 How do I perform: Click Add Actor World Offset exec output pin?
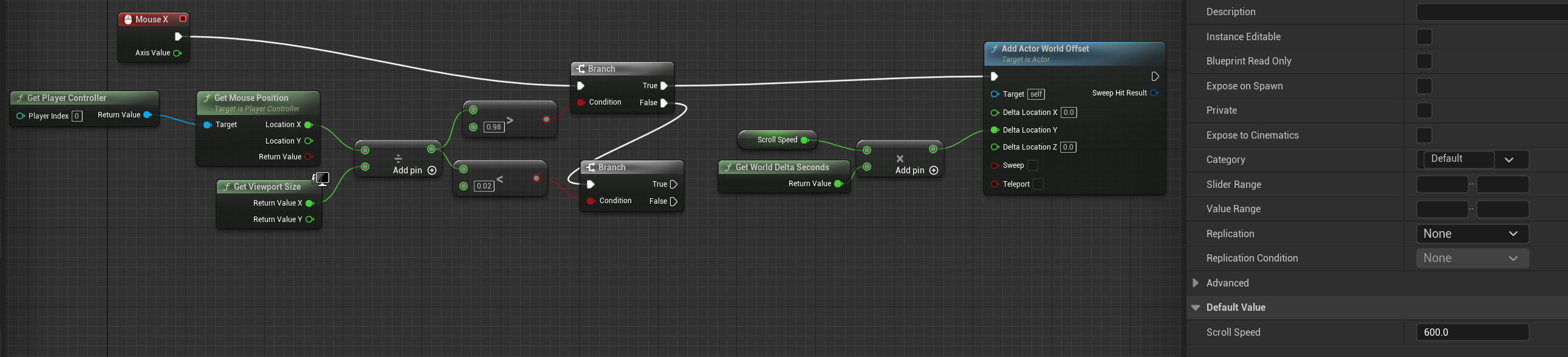point(1155,76)
